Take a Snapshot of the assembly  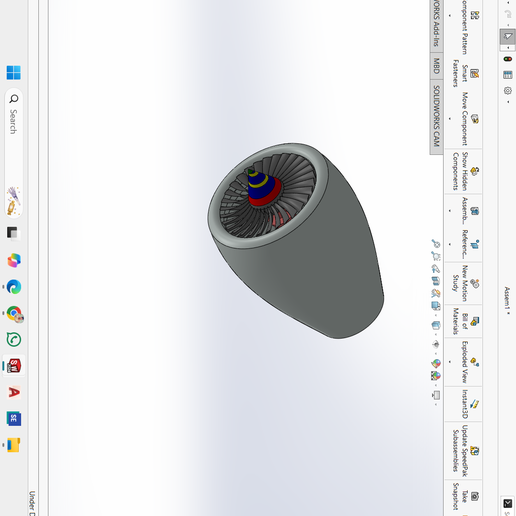coord(475,496)
